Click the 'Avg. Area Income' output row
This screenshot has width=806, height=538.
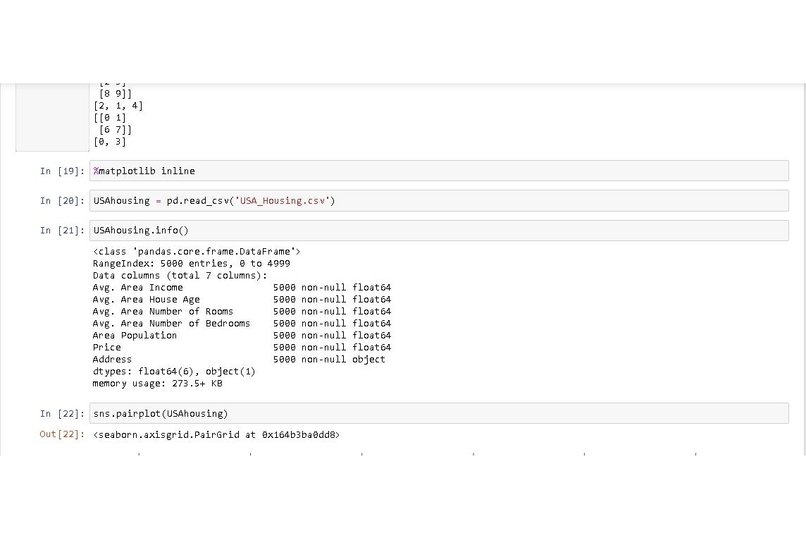pyautogui.click(x=242, y=287)
